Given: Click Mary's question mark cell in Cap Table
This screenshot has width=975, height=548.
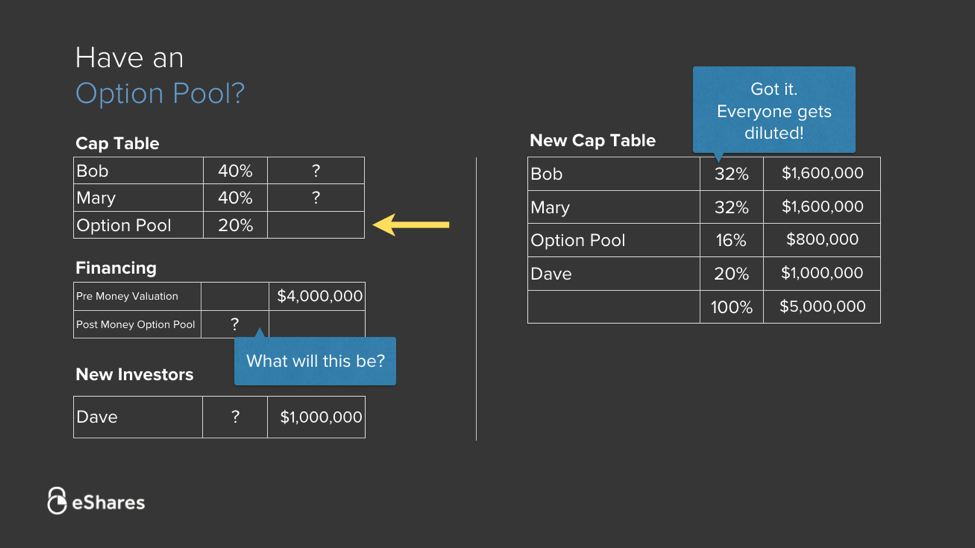Looking at the screenshot, I should (x=316, y=198).
